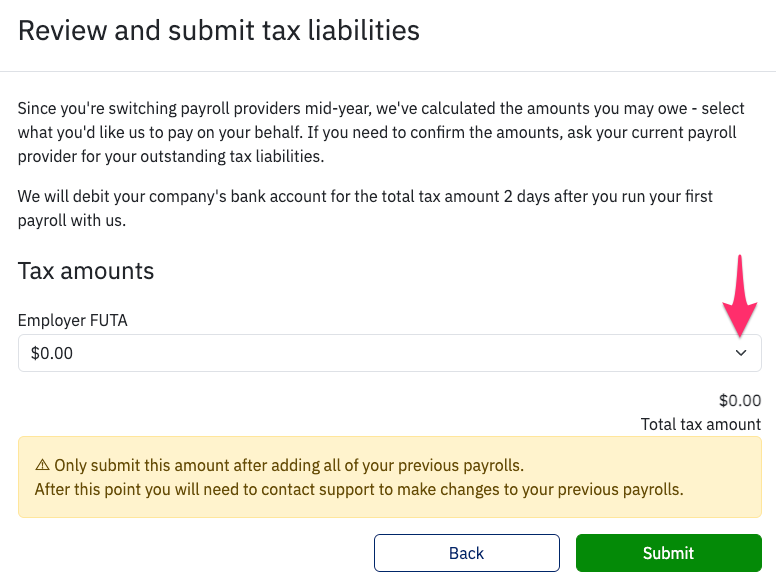Image resolution: width=776 pixels, height=587 pixels.
Task: Click the Total tax amount label
Action: click(700, 424)
